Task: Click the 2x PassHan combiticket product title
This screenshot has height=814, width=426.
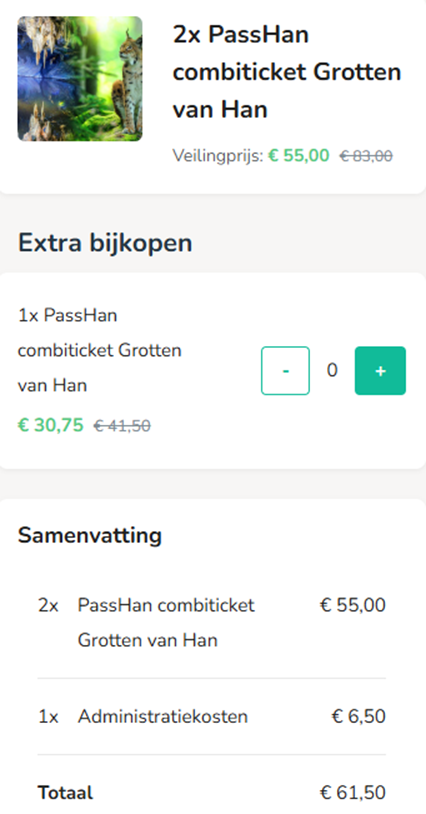Action: 287,72
